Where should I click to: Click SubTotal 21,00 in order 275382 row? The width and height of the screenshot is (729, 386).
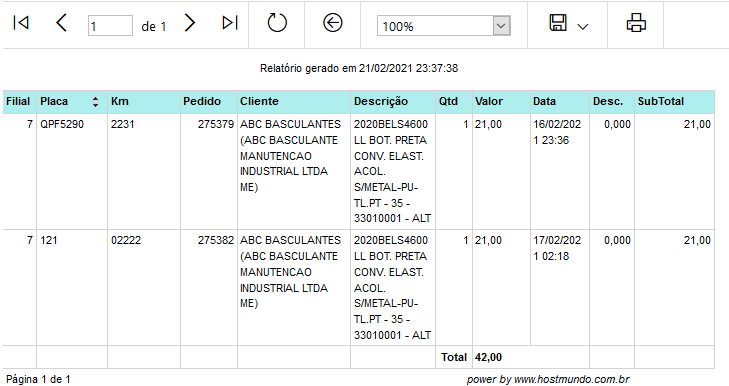point(697,240)
